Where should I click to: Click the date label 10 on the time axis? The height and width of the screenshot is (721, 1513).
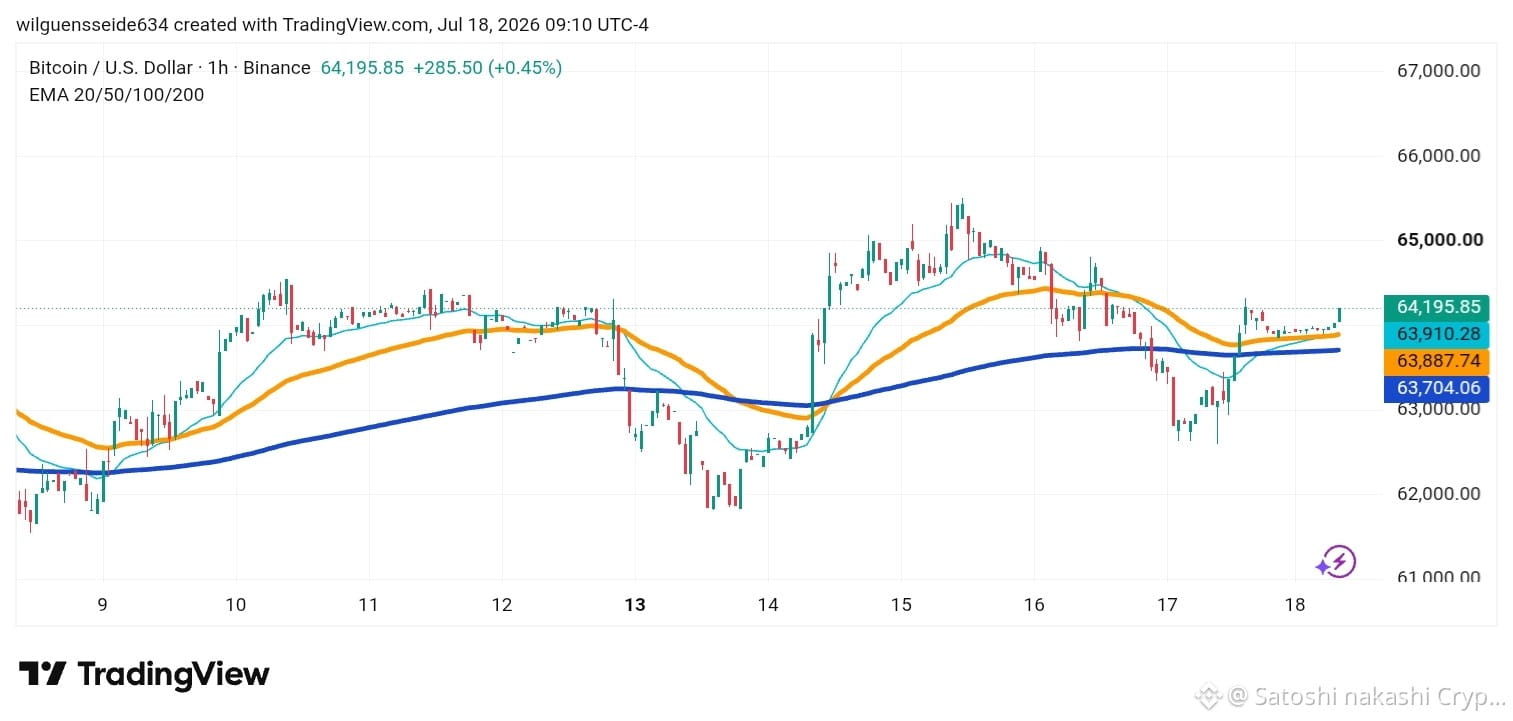(236, 604)
